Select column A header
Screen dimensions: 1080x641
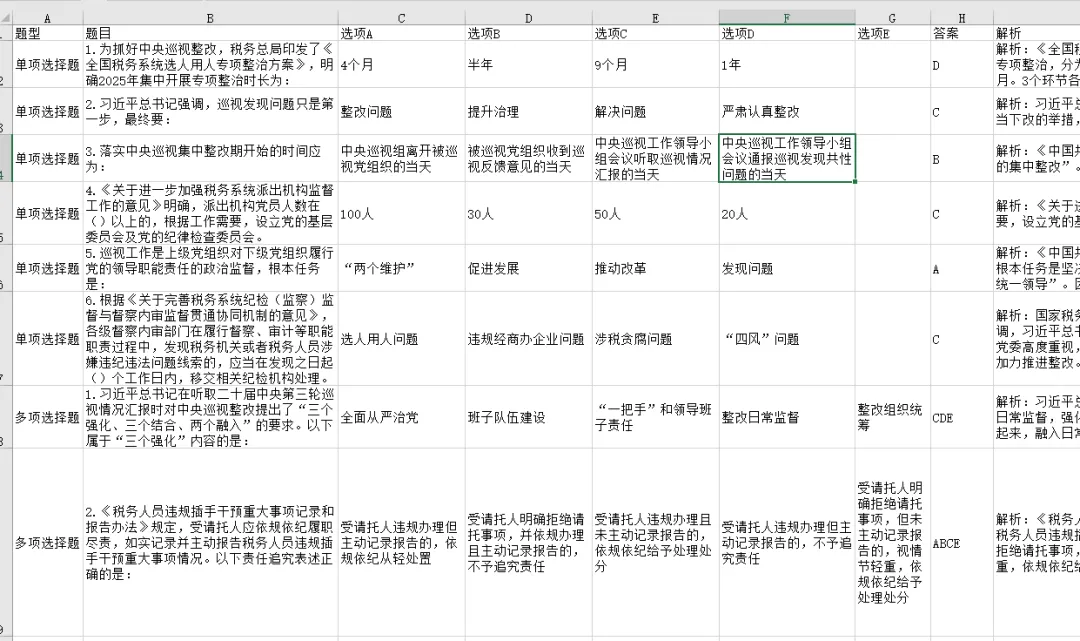tap(48, 19)
